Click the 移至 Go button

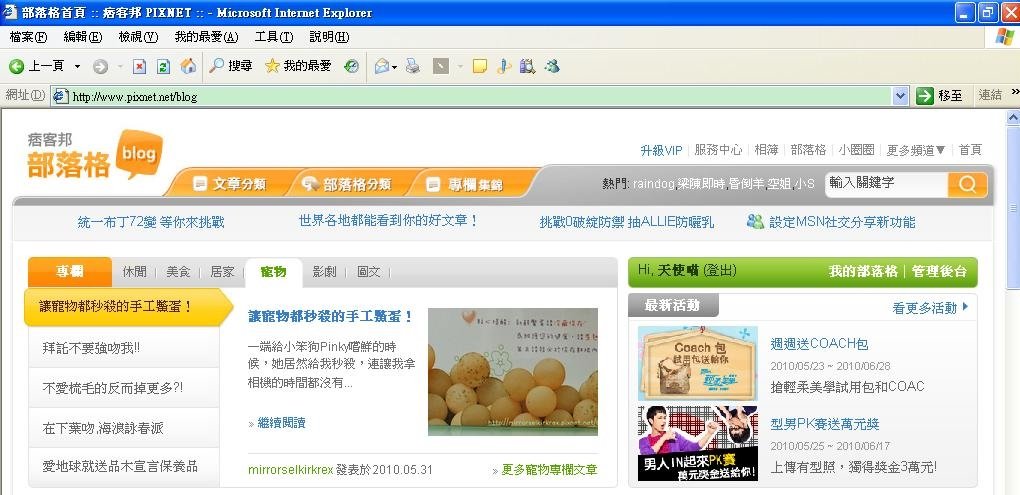click(x=939, y=96)
